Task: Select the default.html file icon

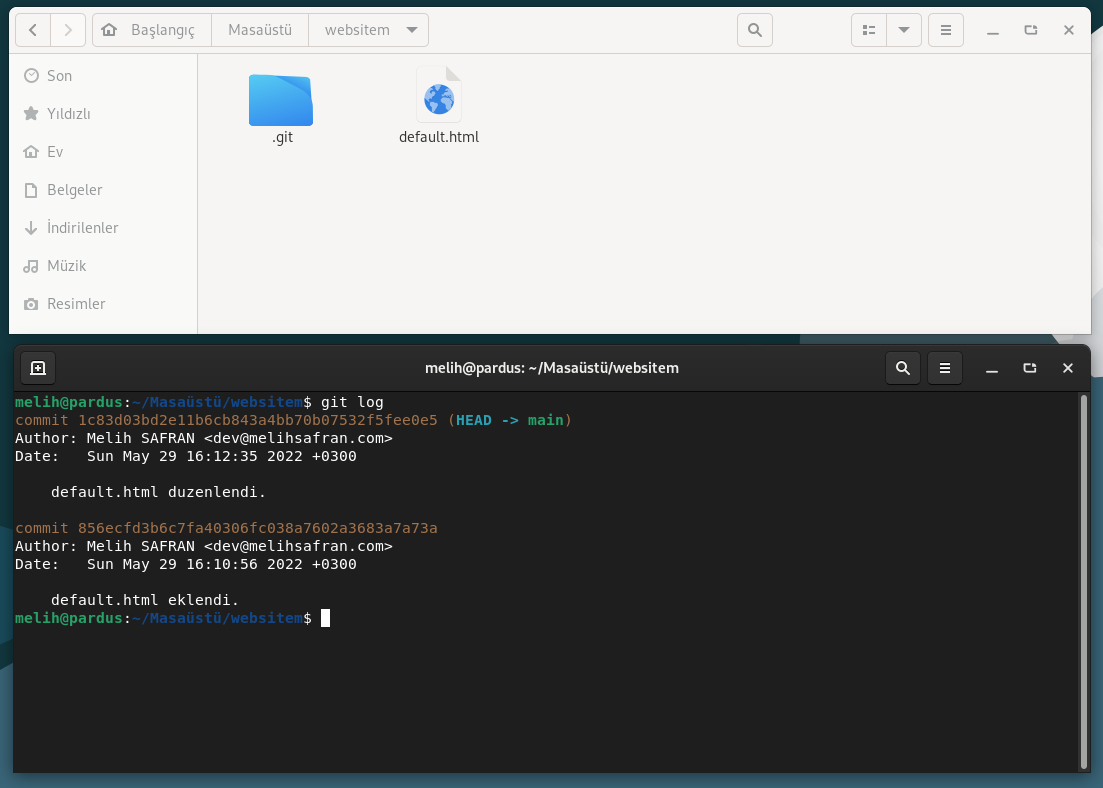Action: [x=439, y=95]
